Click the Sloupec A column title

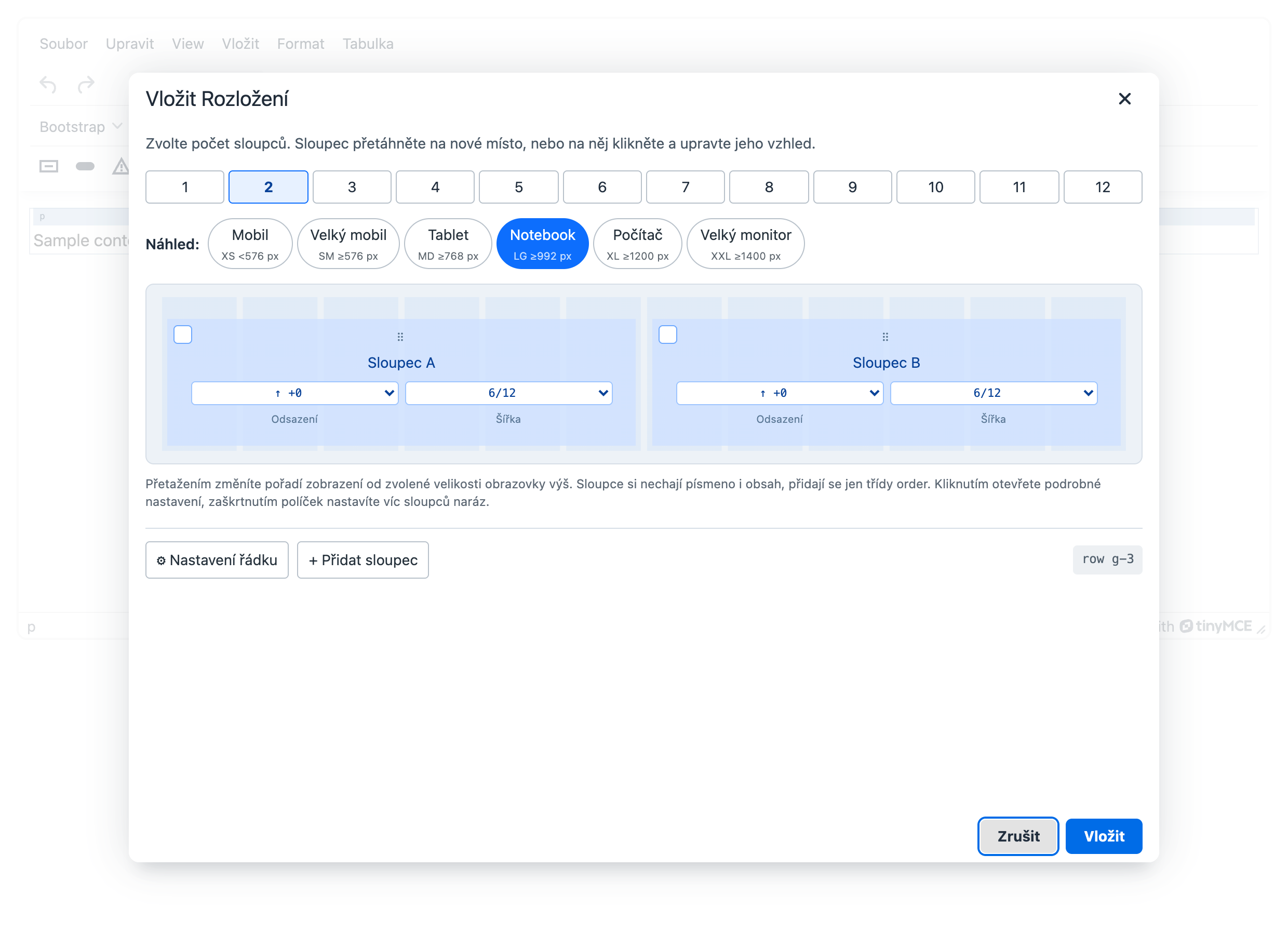[401, 363]
